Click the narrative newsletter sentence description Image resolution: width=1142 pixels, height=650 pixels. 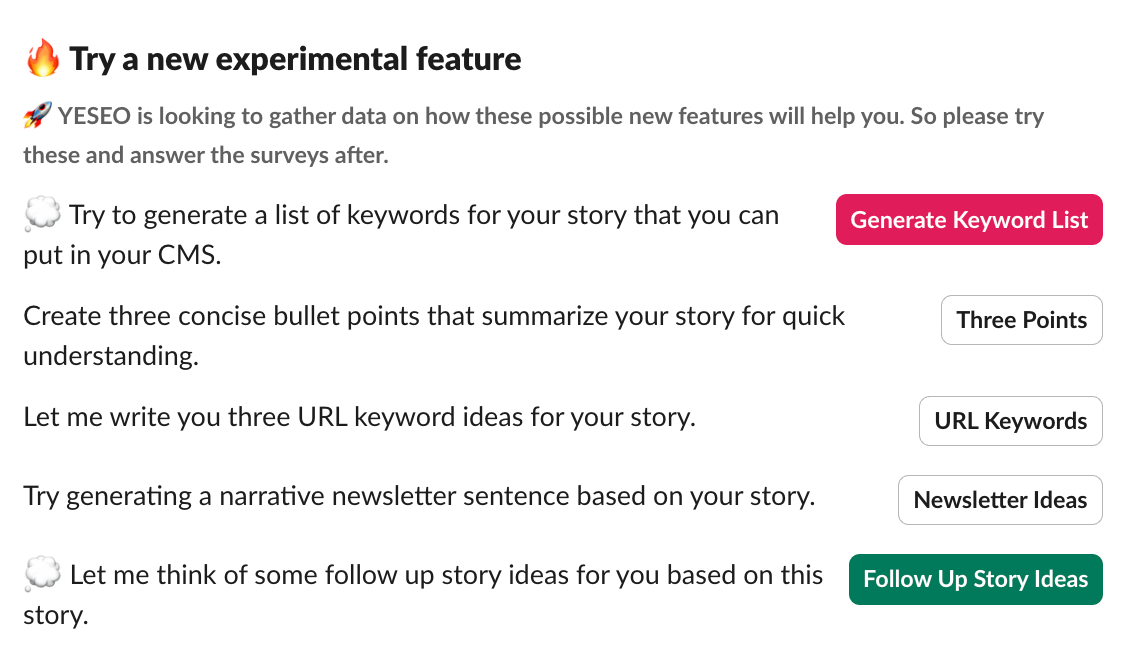(419, 496)
